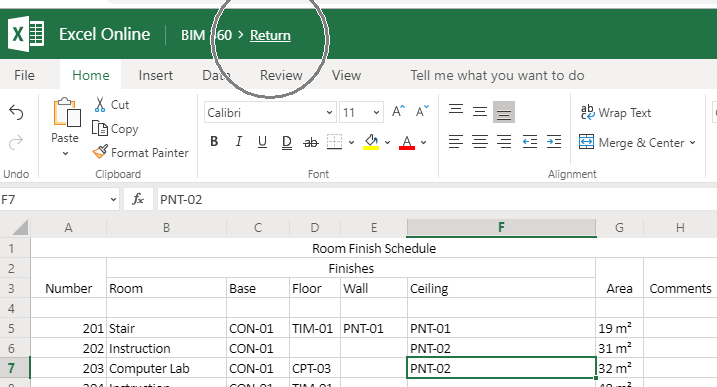The height and width of the screenshot is (387, 717).
Task: Center text horizontally
Action: coord(480,142)
